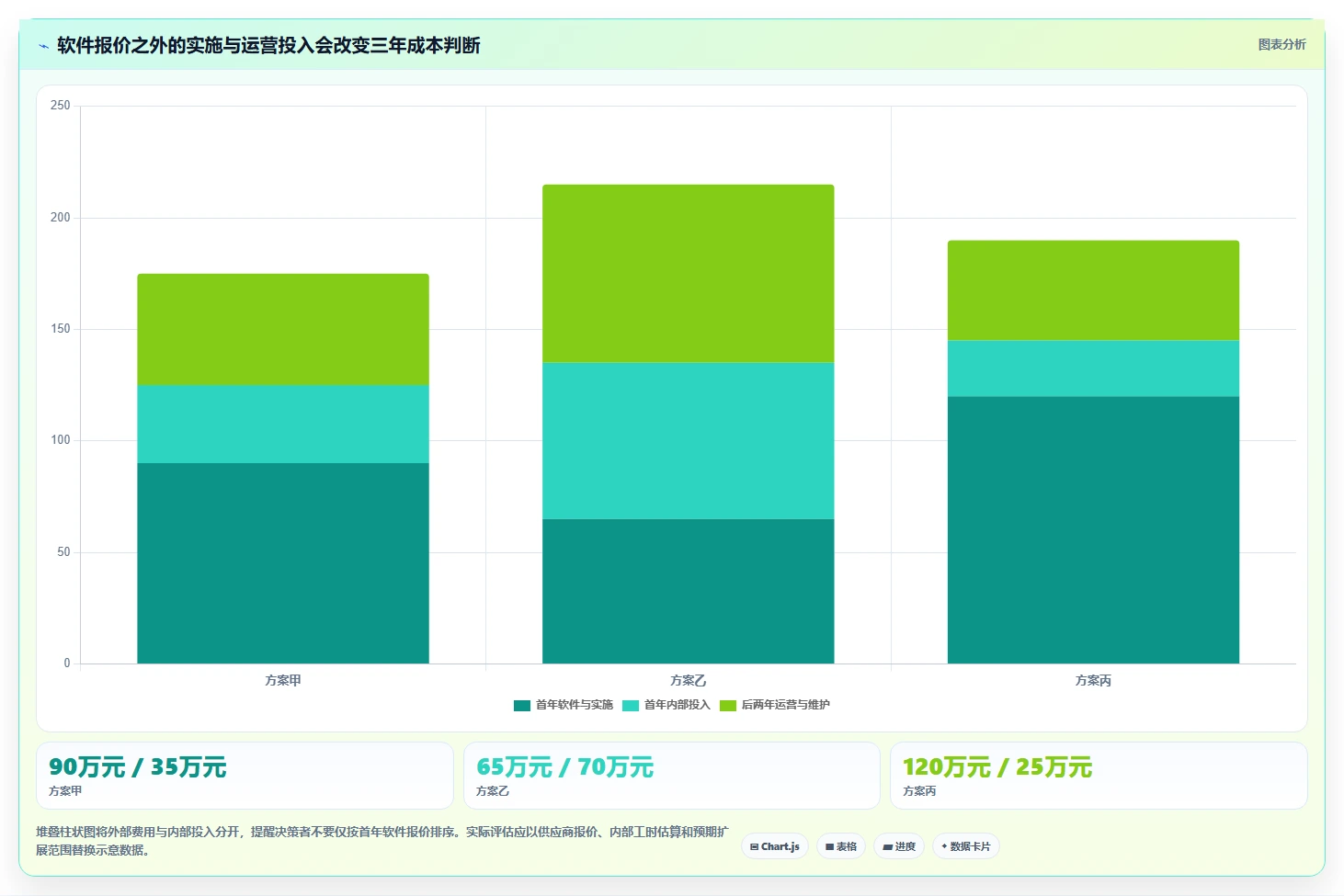Click the footnote text starting 堆叠柱状图
Image resolution: width=1344 pixels, height=896 pixels.
(x=382, y=841)
